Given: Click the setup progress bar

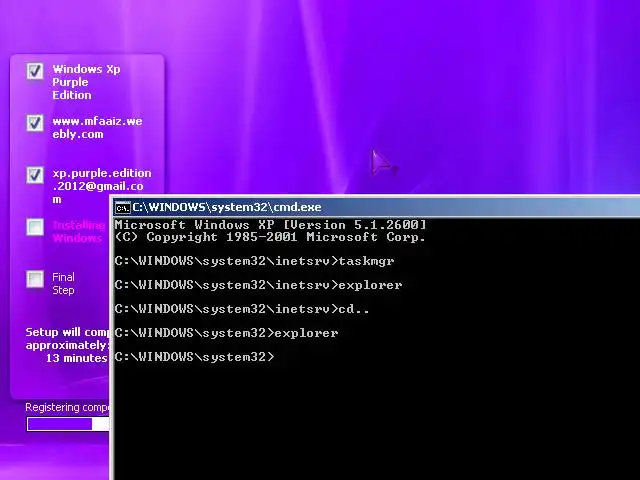Looking at the screenshot, I should [x=68, y=424].
